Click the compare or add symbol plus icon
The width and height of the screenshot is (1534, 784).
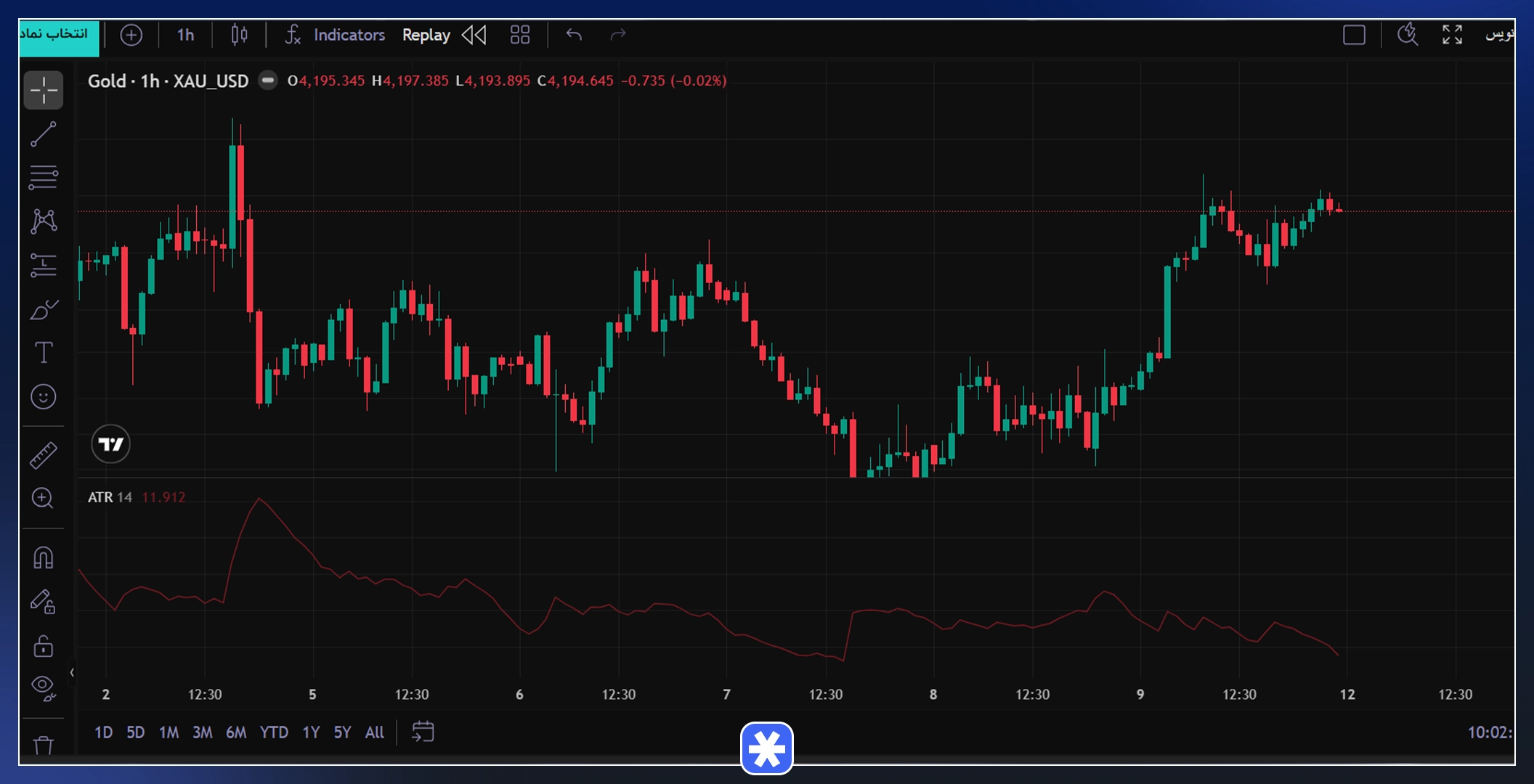[x=131, y=35]
